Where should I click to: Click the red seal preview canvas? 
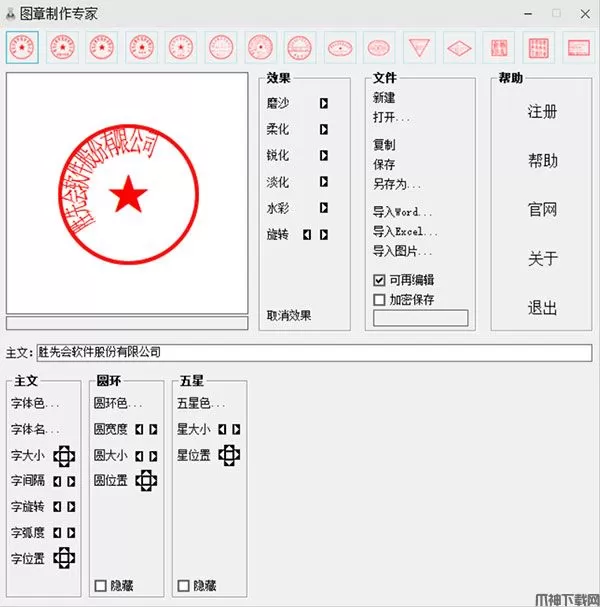tap(127, 193)
